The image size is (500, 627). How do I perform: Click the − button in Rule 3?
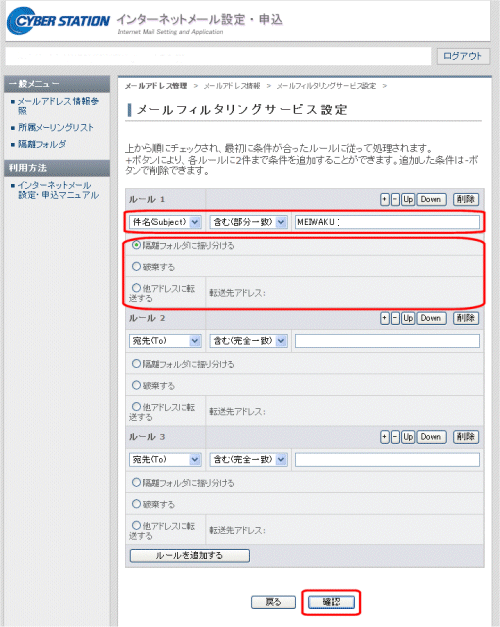coord(395,437)
